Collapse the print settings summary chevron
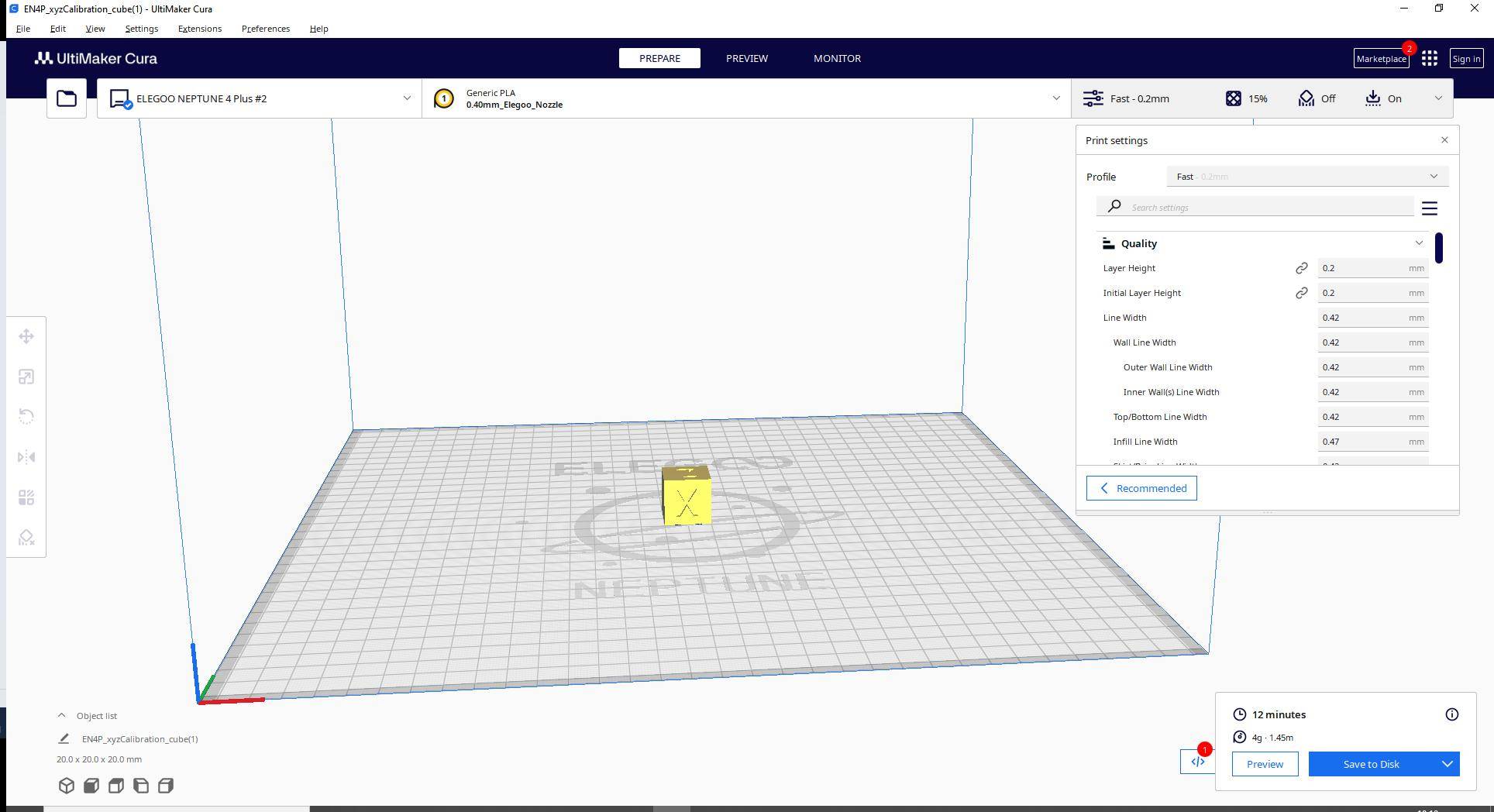The height and width of the screenshot is (812, 1494). pos(1438,98)
